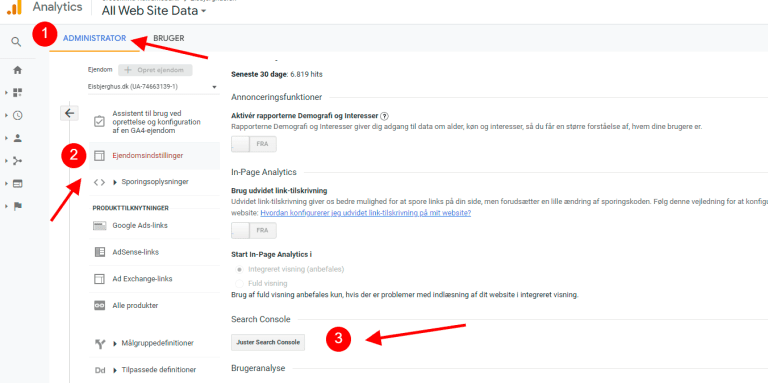This screenshot has height=383, width=768.
Task: Expand Audience section arrow in sidebar
Action: tap(6, 138)
